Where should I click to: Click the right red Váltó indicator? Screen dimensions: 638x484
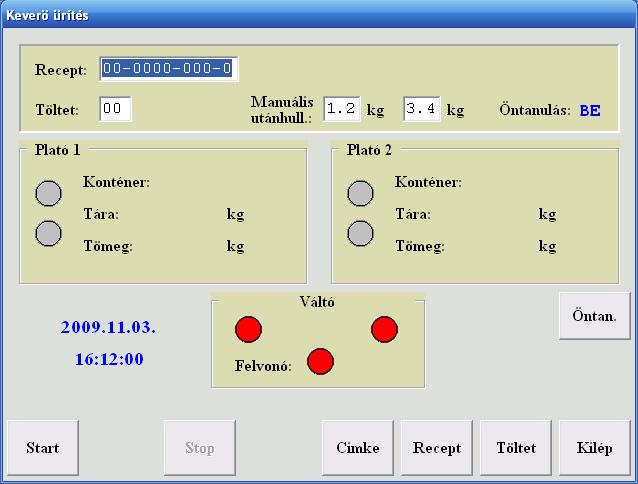385,329
